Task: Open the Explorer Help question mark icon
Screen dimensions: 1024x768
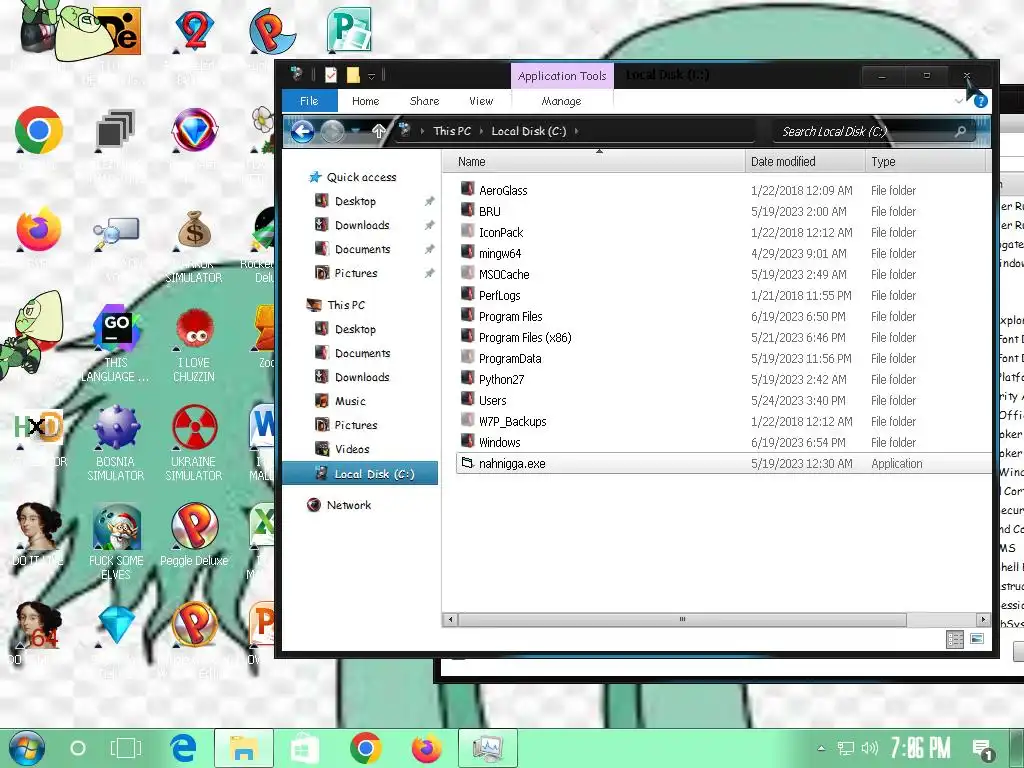Action: [980, 101]
